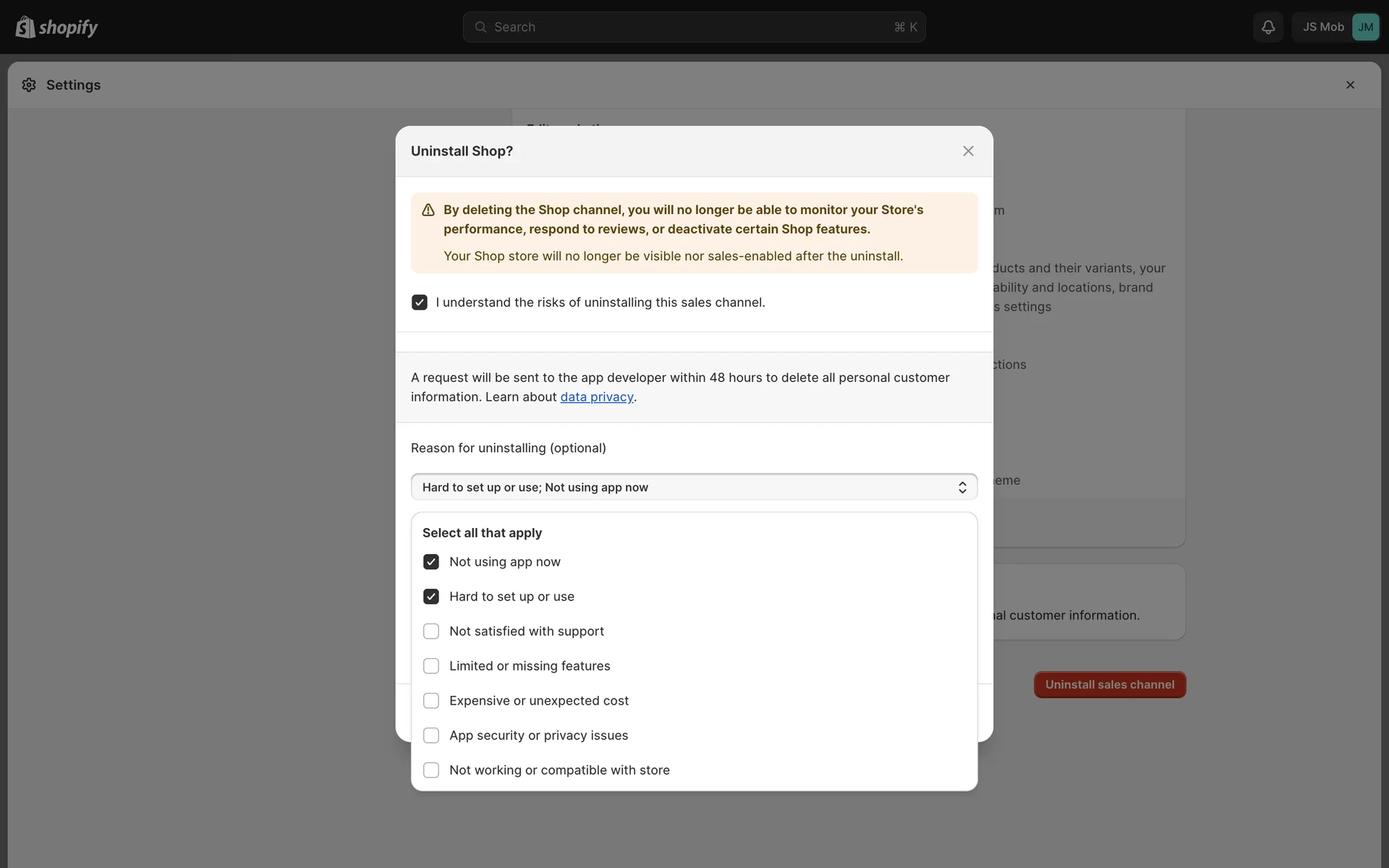The image size is (1389, 868).
Task: Open the notifications bell
Action: (1267, 27)
